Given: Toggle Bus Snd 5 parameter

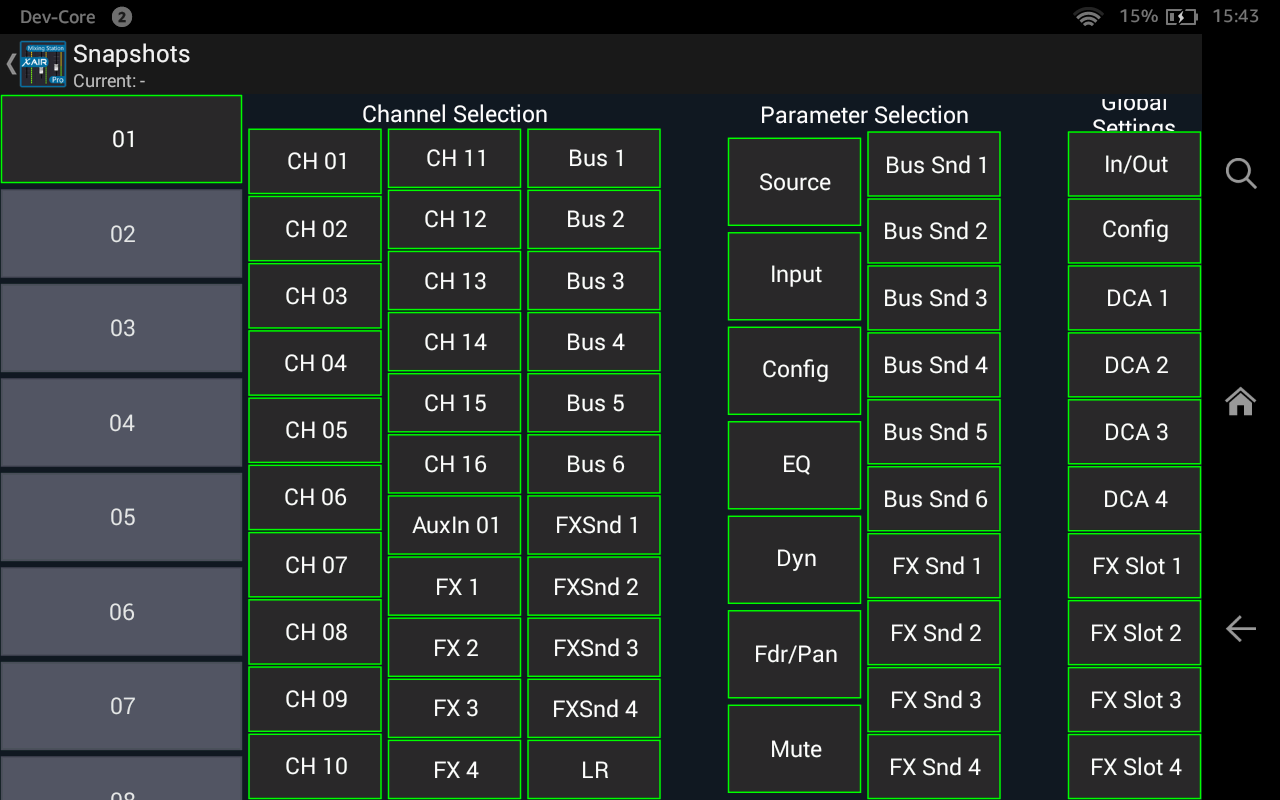Looking at the screenshot, I should (934, 432).
